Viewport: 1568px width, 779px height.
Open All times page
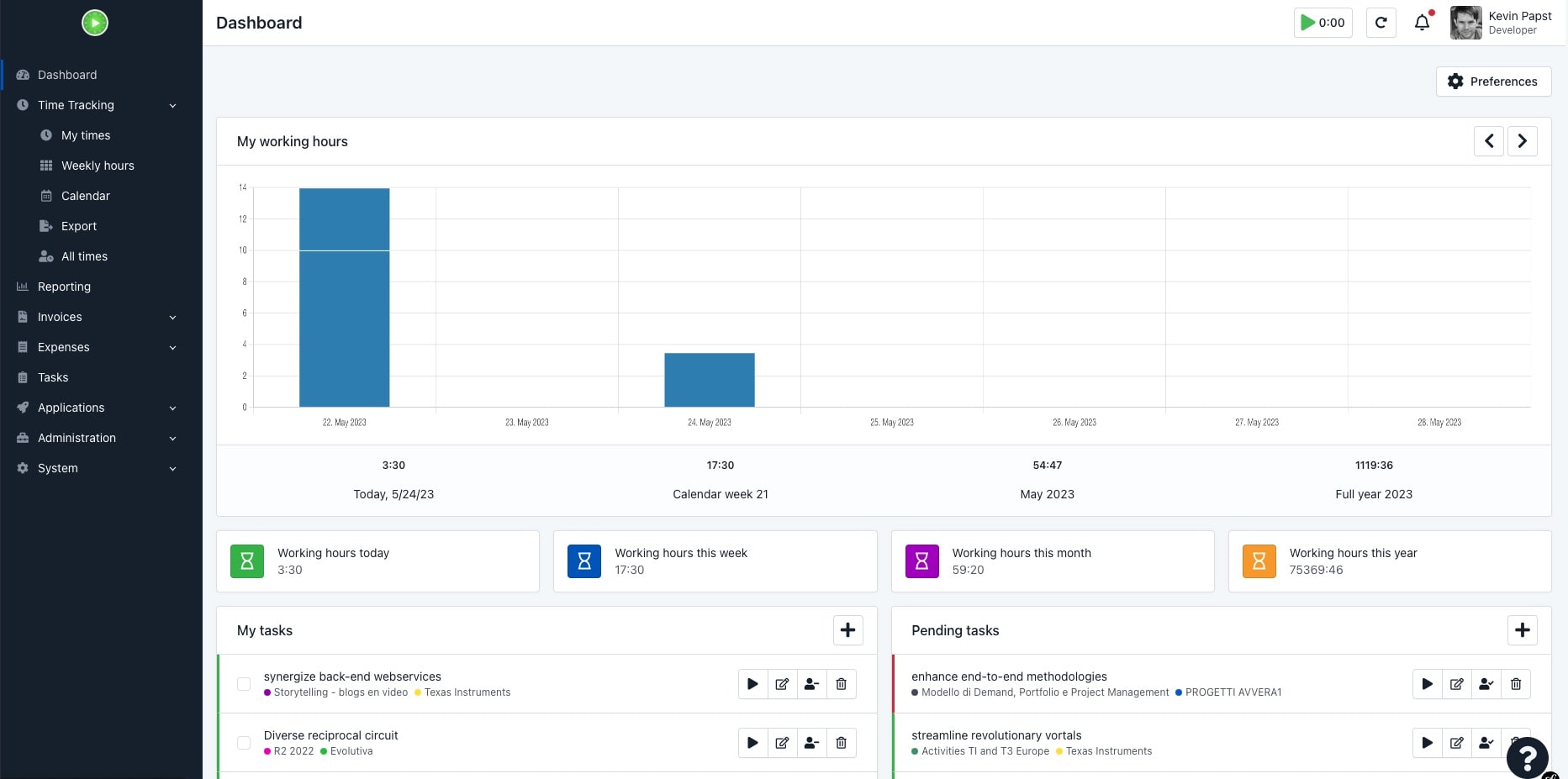(x=101, y=256)
